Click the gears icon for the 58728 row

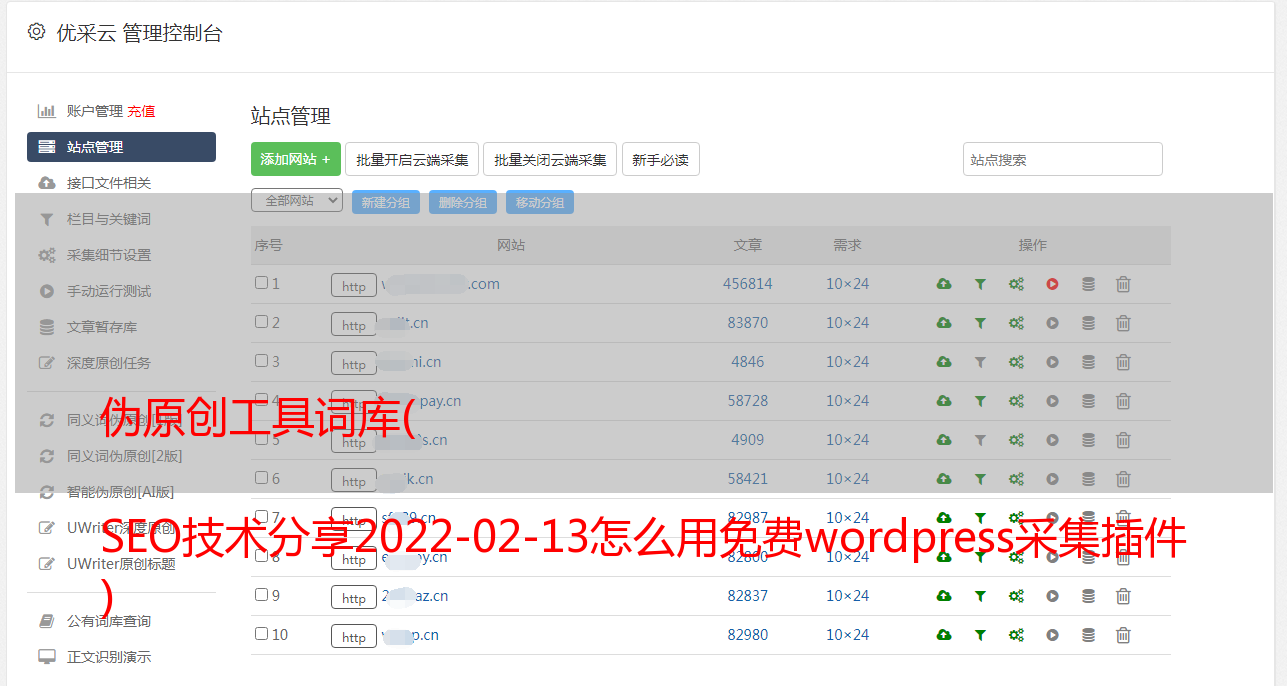tap(1016, 401)
